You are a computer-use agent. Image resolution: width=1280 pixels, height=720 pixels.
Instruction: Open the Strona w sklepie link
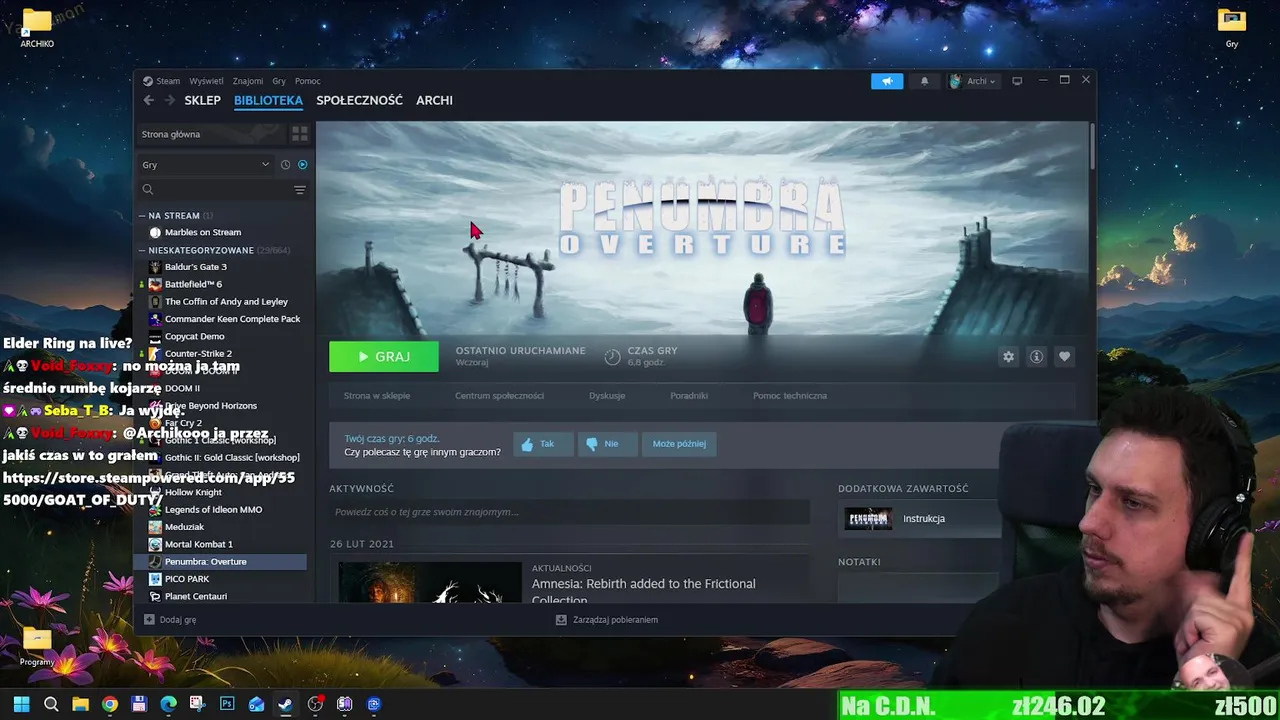[377, 396]
